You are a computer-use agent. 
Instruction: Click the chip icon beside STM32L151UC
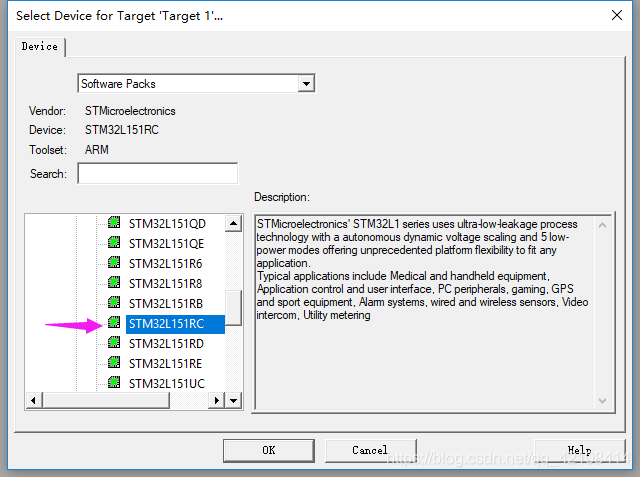(114, 382)
